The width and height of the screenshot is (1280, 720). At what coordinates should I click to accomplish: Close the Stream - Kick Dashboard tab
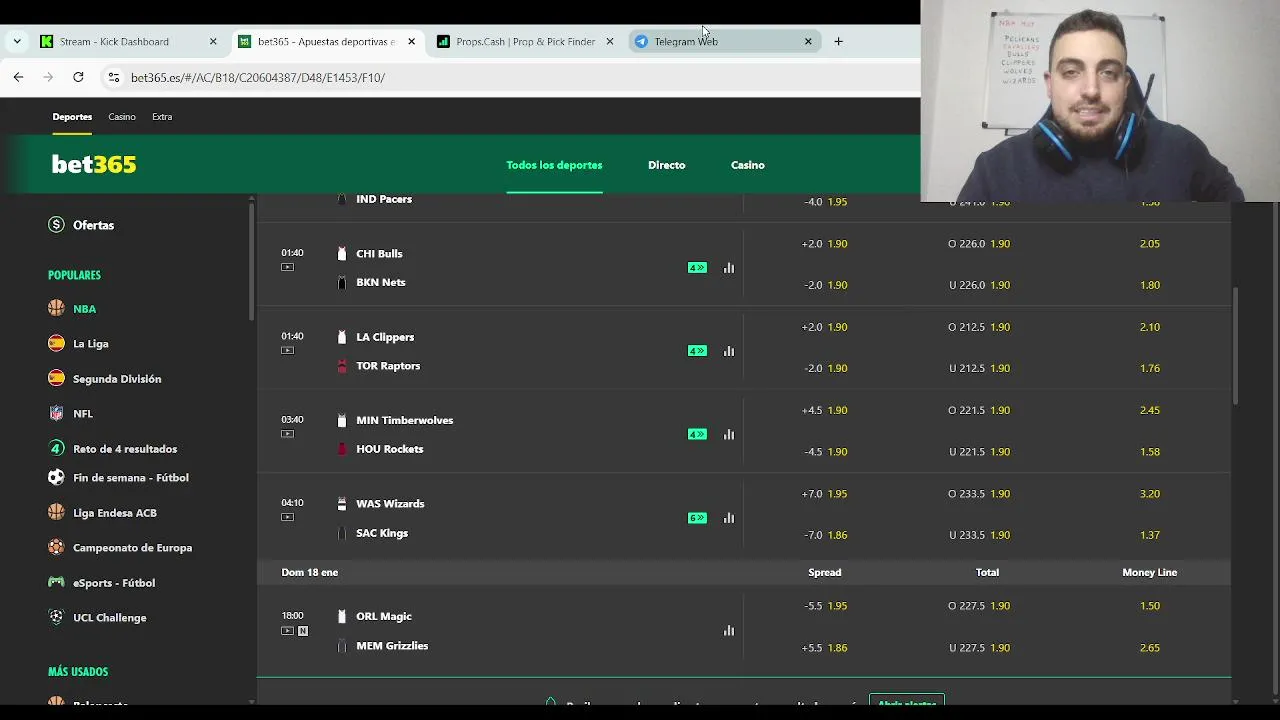click(213, 41)
